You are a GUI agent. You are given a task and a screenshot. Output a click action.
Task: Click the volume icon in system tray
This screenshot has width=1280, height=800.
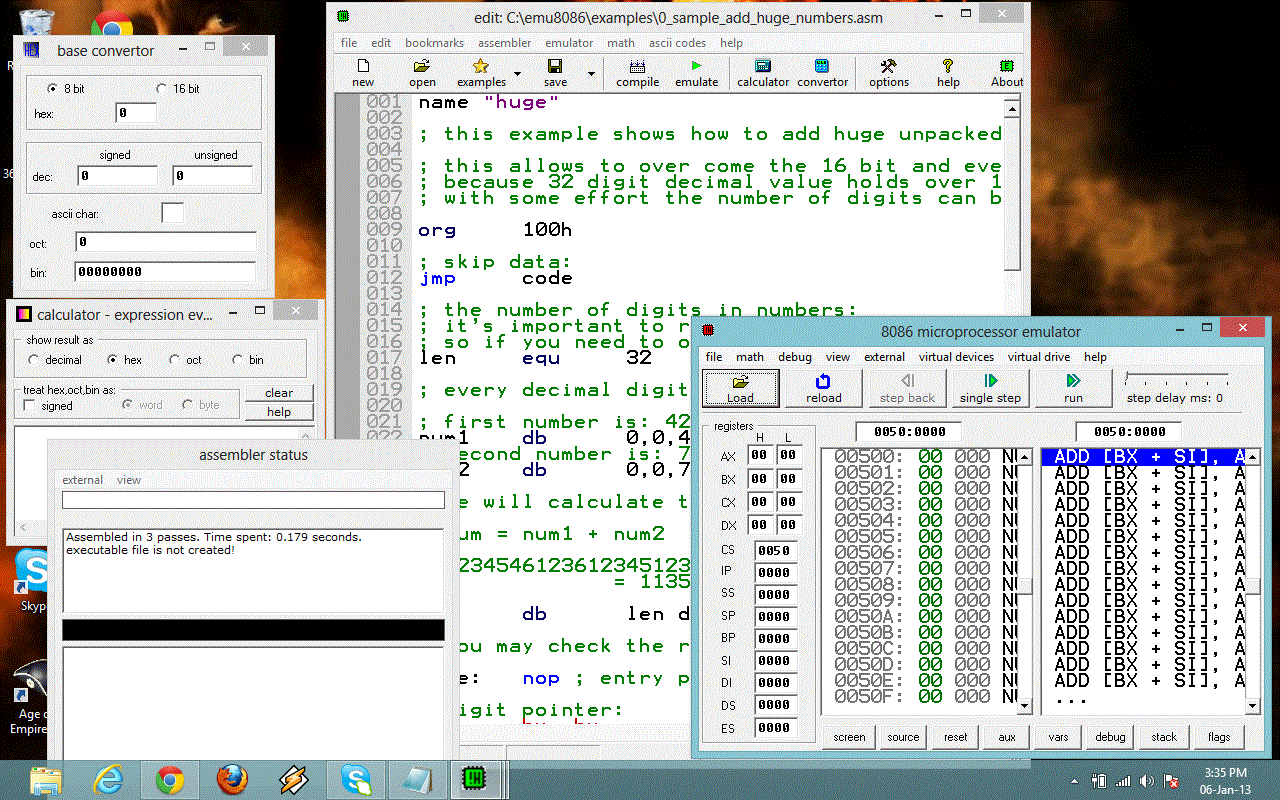click(1147, 781)
